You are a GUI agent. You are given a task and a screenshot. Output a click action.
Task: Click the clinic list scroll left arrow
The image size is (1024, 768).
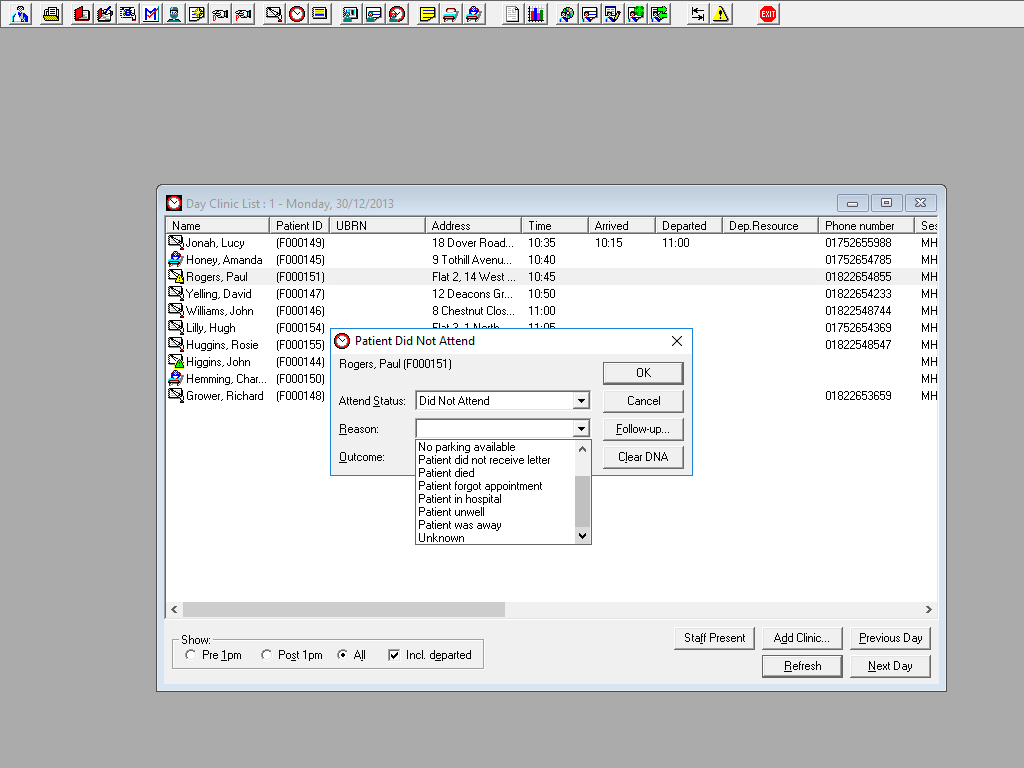pos(174,609)
